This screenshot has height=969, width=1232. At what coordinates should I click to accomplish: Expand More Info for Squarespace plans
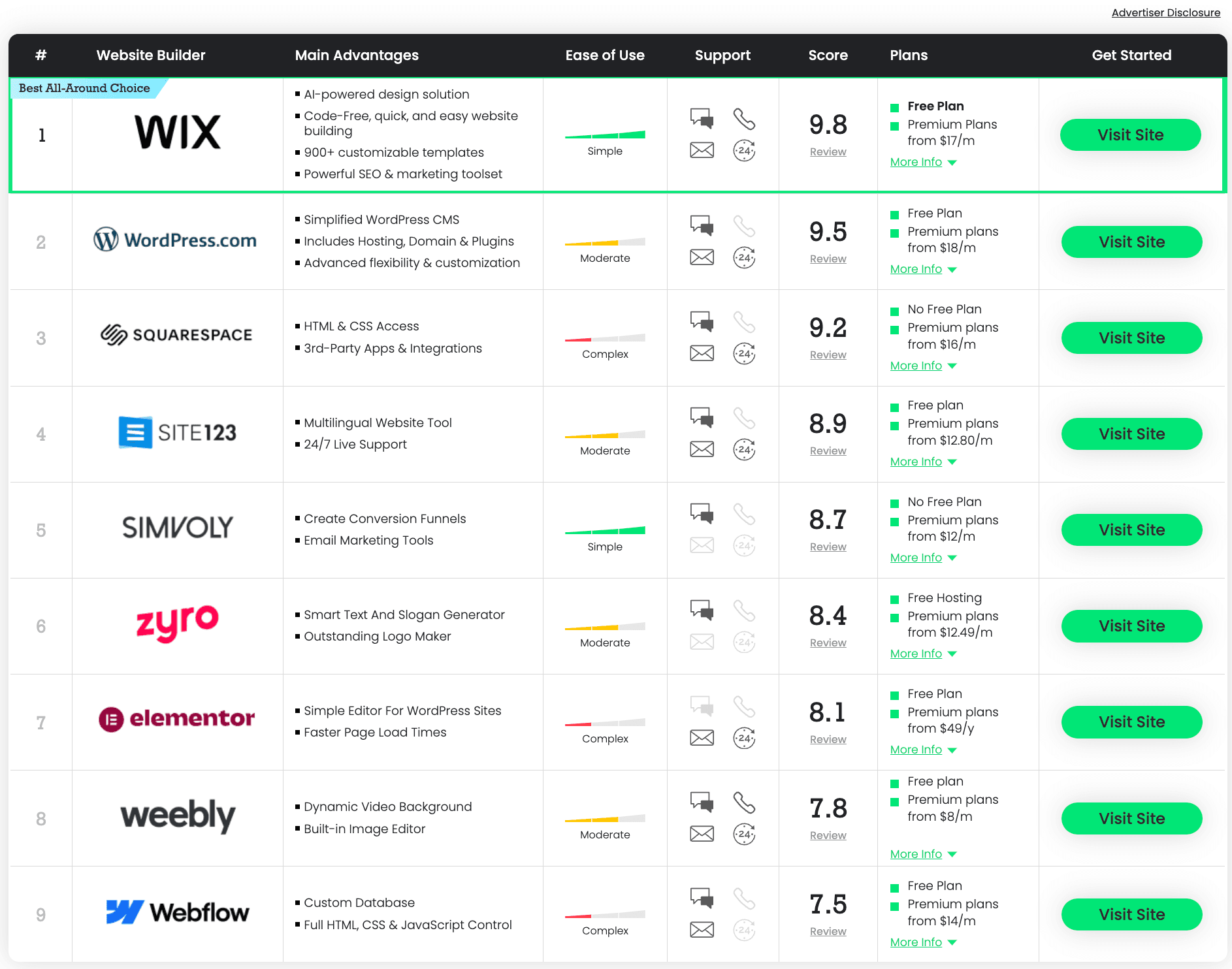pos(923,366)
